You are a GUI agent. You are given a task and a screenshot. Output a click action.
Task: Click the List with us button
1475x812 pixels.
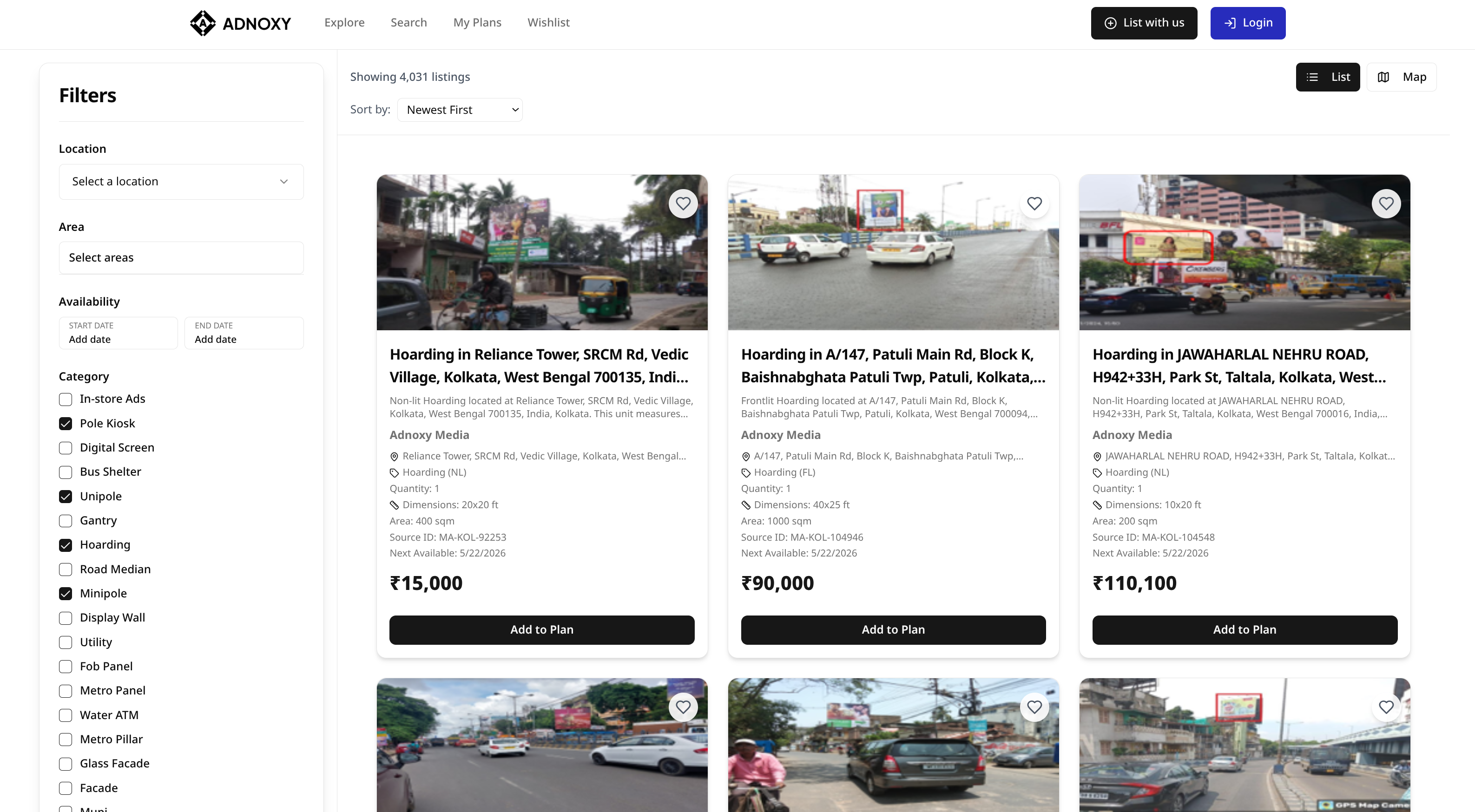(1144, 24)
